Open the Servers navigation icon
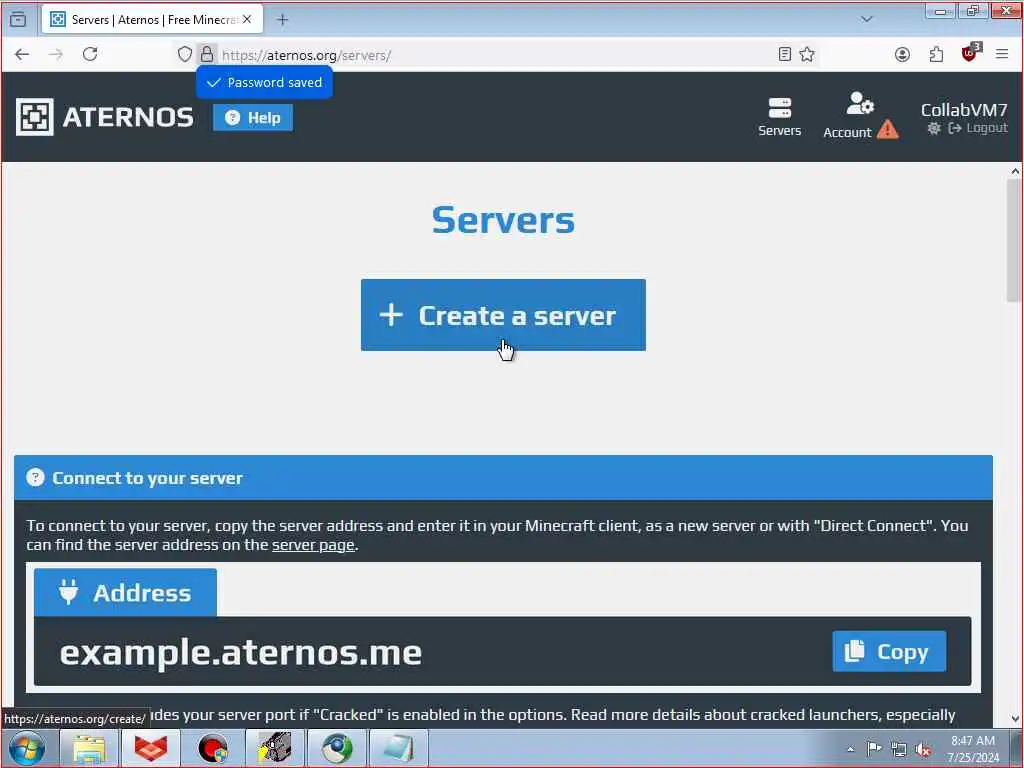The width and height of the screenshot is (1024, 768). (x=779, y=117)
